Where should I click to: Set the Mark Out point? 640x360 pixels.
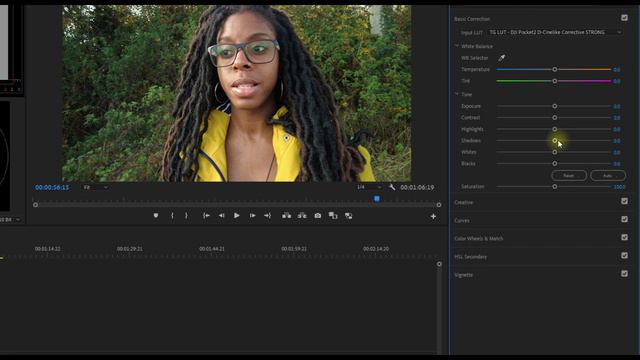[x=187, y=216]
